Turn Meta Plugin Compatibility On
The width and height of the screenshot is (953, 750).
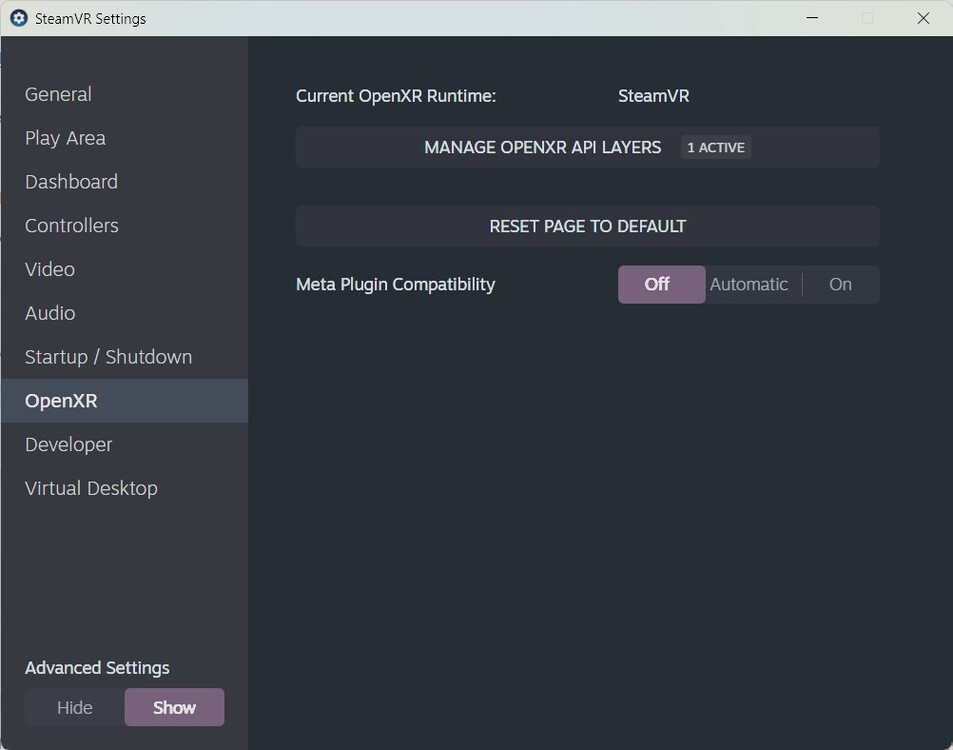coord(840,284)
